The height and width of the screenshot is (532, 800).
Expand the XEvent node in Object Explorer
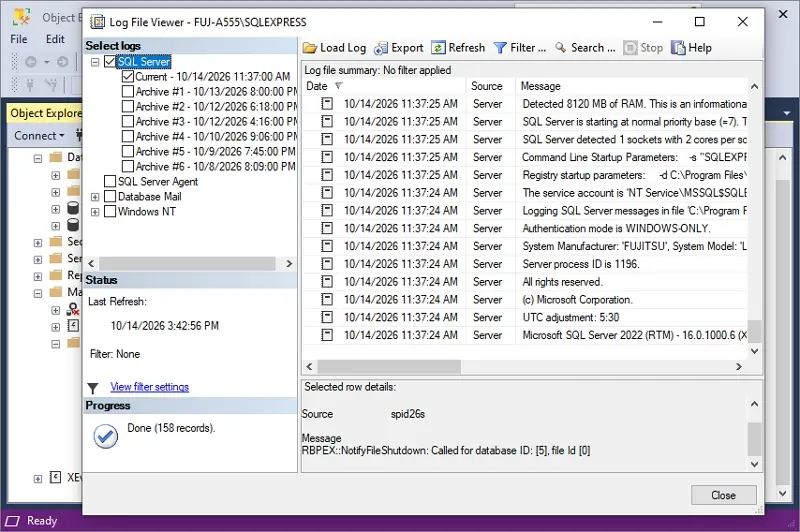tap(38, 478)
